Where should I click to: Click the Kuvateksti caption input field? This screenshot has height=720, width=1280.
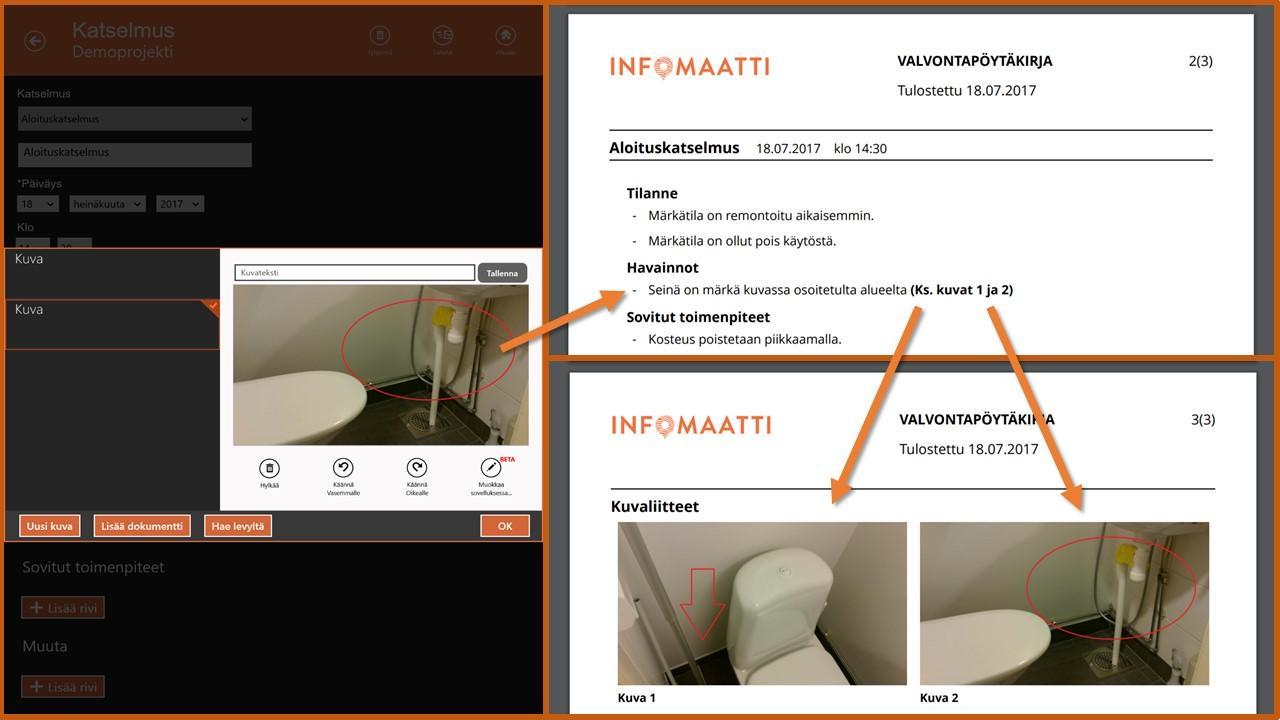tap(354, 273)
